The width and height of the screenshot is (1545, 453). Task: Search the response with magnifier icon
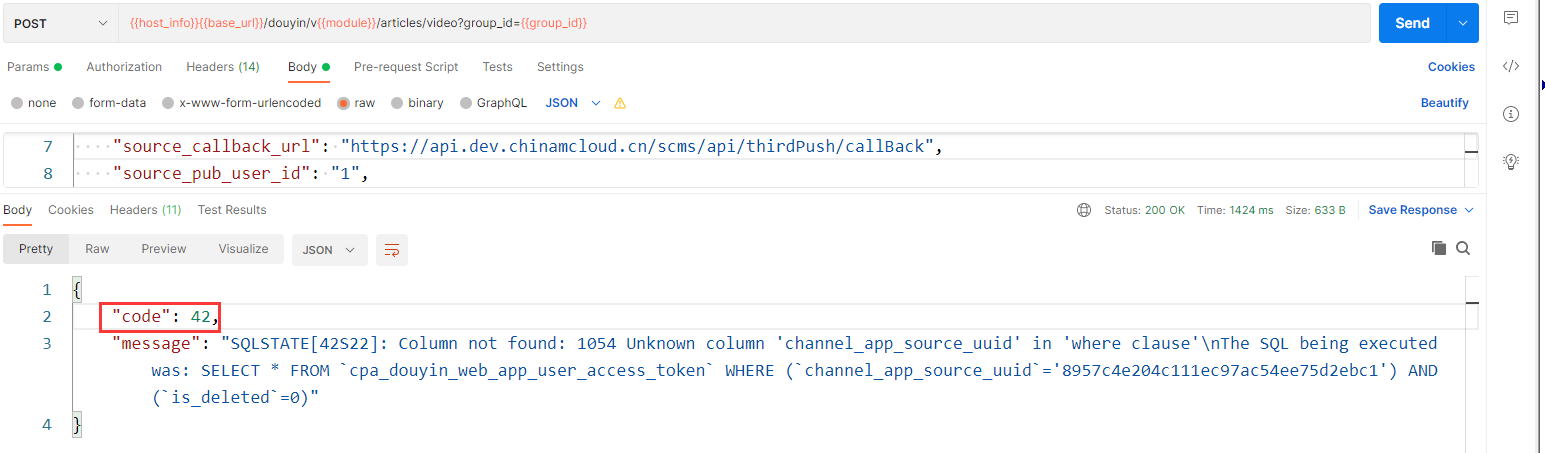tap(1463, 248)
